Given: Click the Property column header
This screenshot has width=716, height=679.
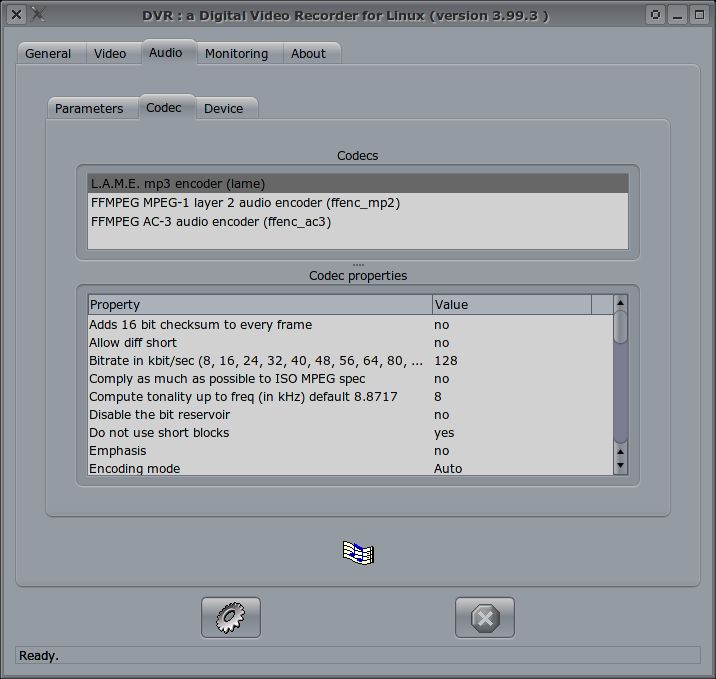Looking at the screenshot, I should click(260, 305).
